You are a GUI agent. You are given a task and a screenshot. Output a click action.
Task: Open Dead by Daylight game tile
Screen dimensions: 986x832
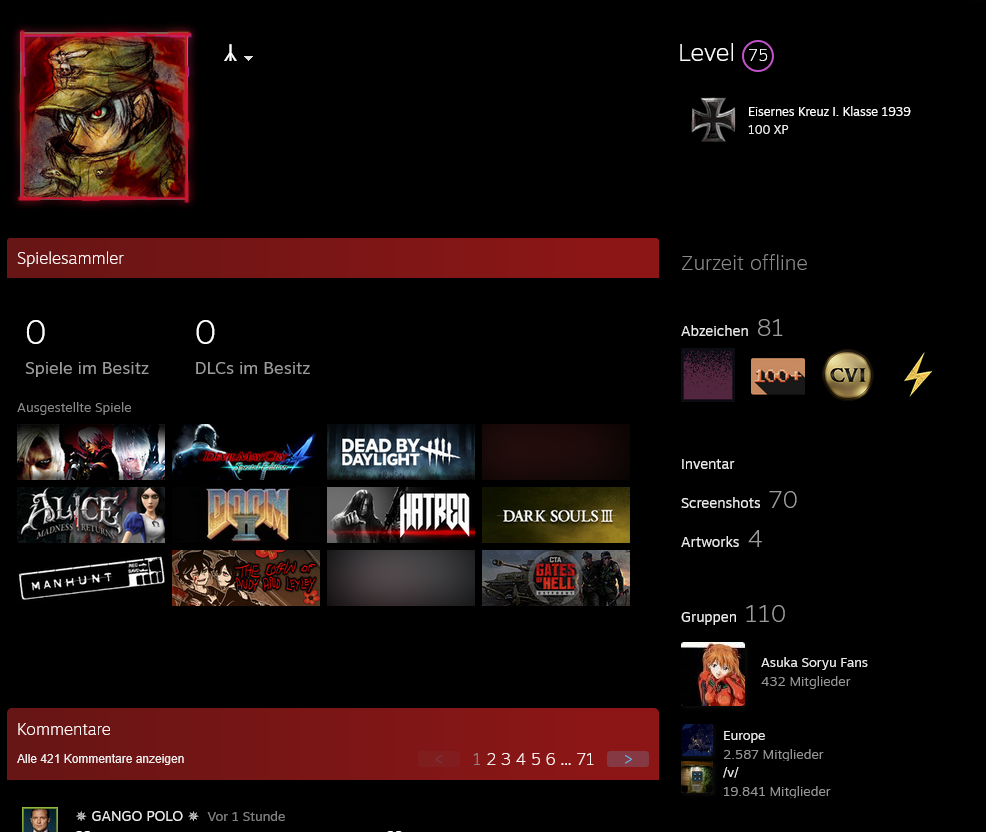[400, 452]
